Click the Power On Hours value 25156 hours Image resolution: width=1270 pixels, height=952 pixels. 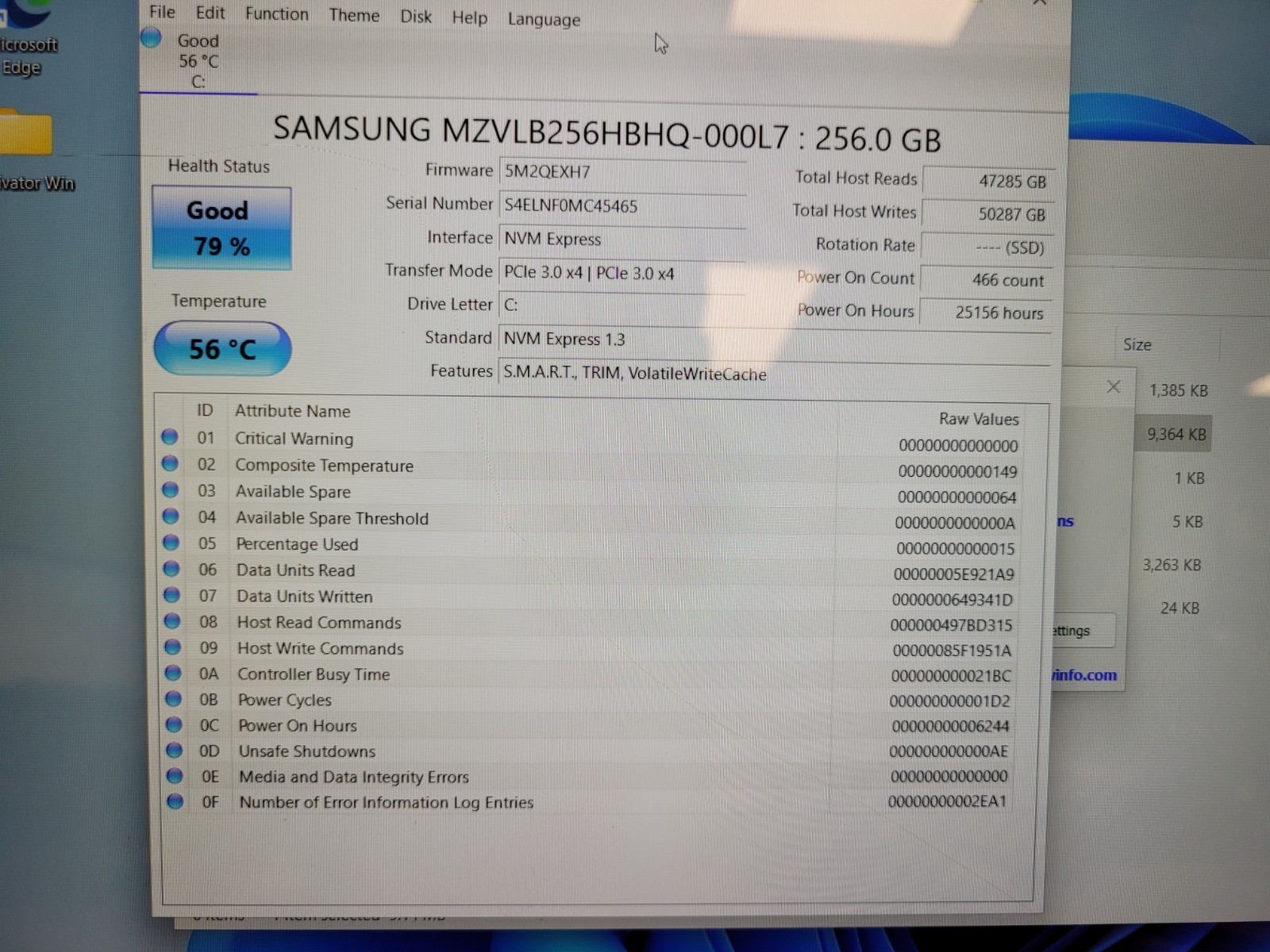987,313
